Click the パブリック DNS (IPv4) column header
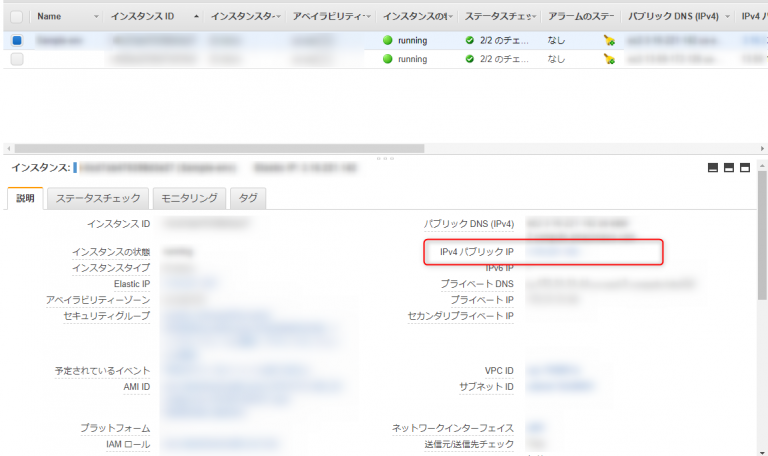Screen dimensions: 768x456 click(x=670, y=17)
